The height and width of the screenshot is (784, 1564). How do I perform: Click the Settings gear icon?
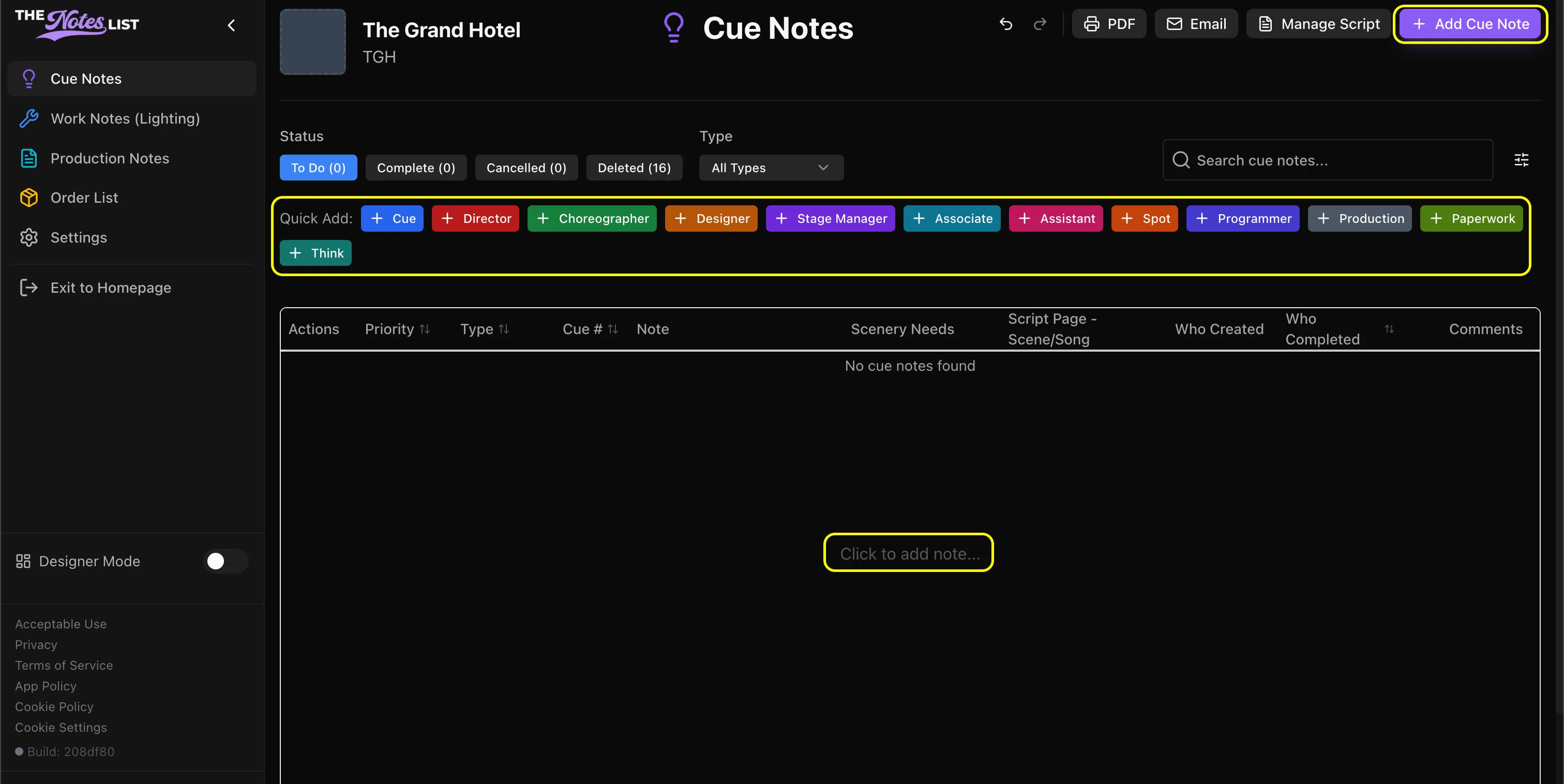pyautogui.click(x=28, y=237)
